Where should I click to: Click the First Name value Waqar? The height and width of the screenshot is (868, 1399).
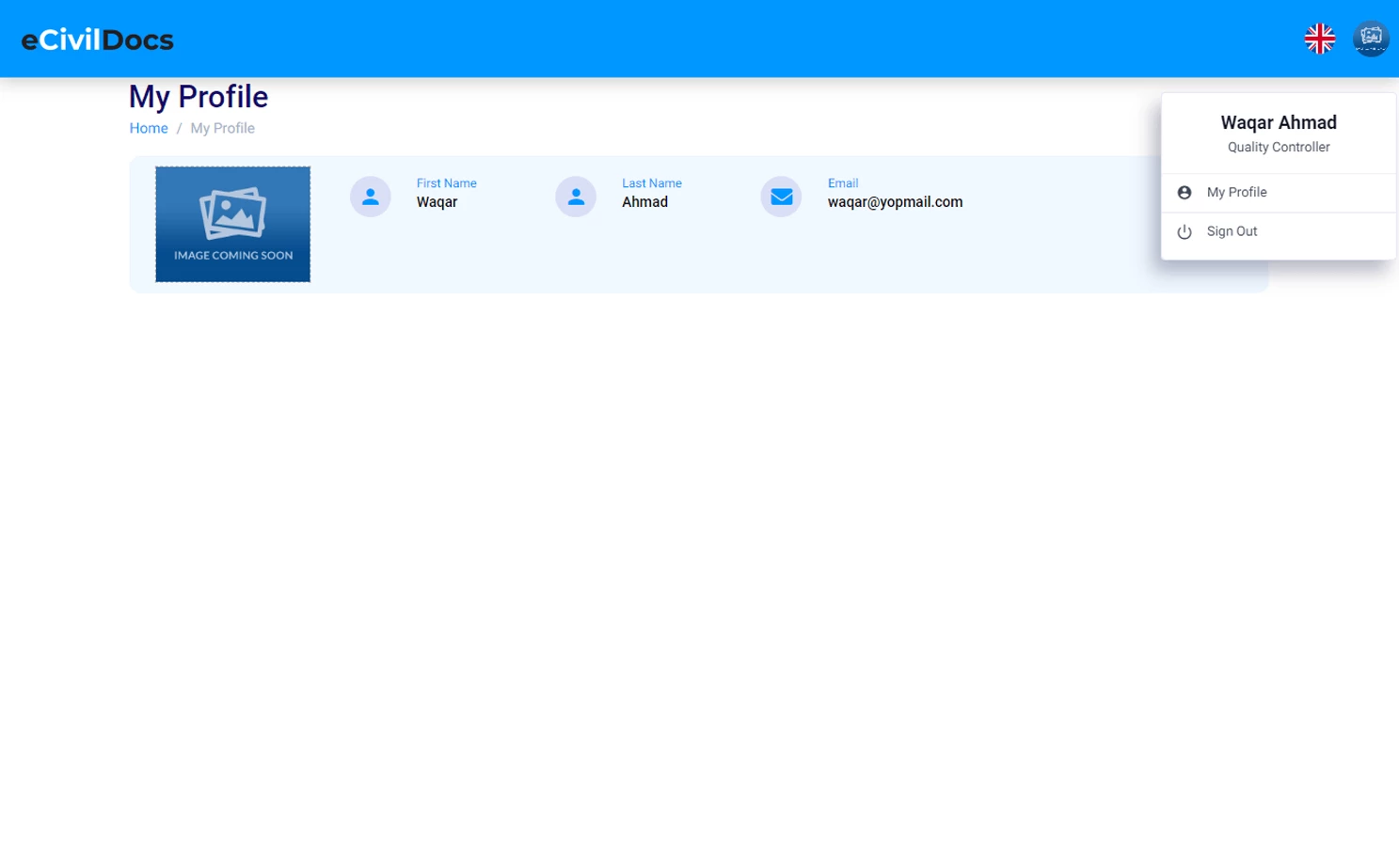point(437,201)
